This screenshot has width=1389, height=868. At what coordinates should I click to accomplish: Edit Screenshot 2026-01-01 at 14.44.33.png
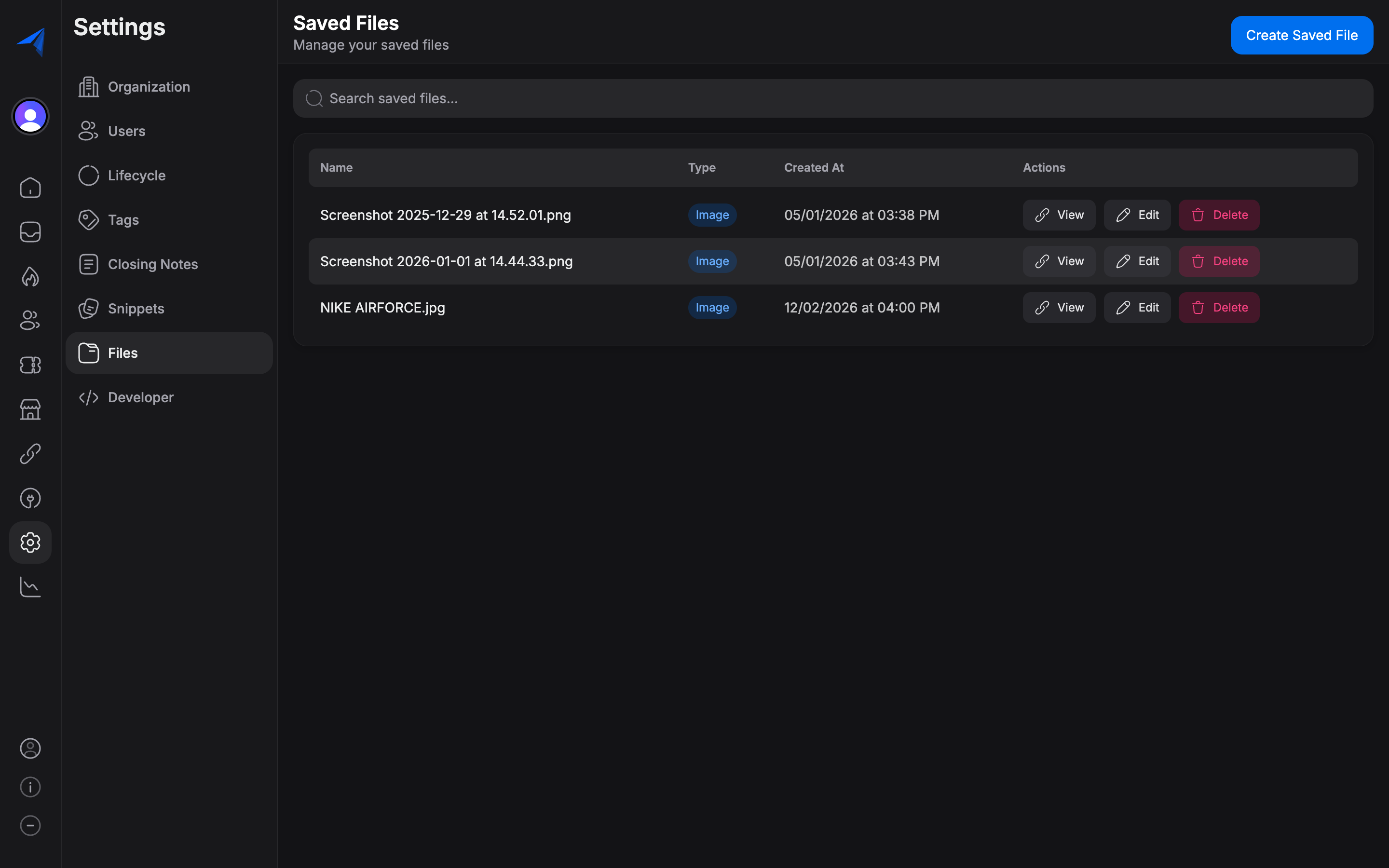1136,261
